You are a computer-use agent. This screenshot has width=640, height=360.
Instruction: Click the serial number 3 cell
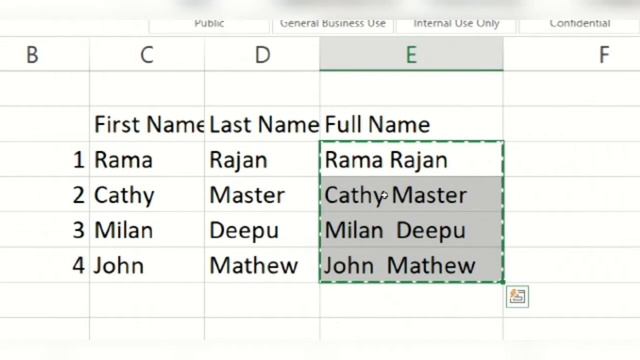pos(44,230)
